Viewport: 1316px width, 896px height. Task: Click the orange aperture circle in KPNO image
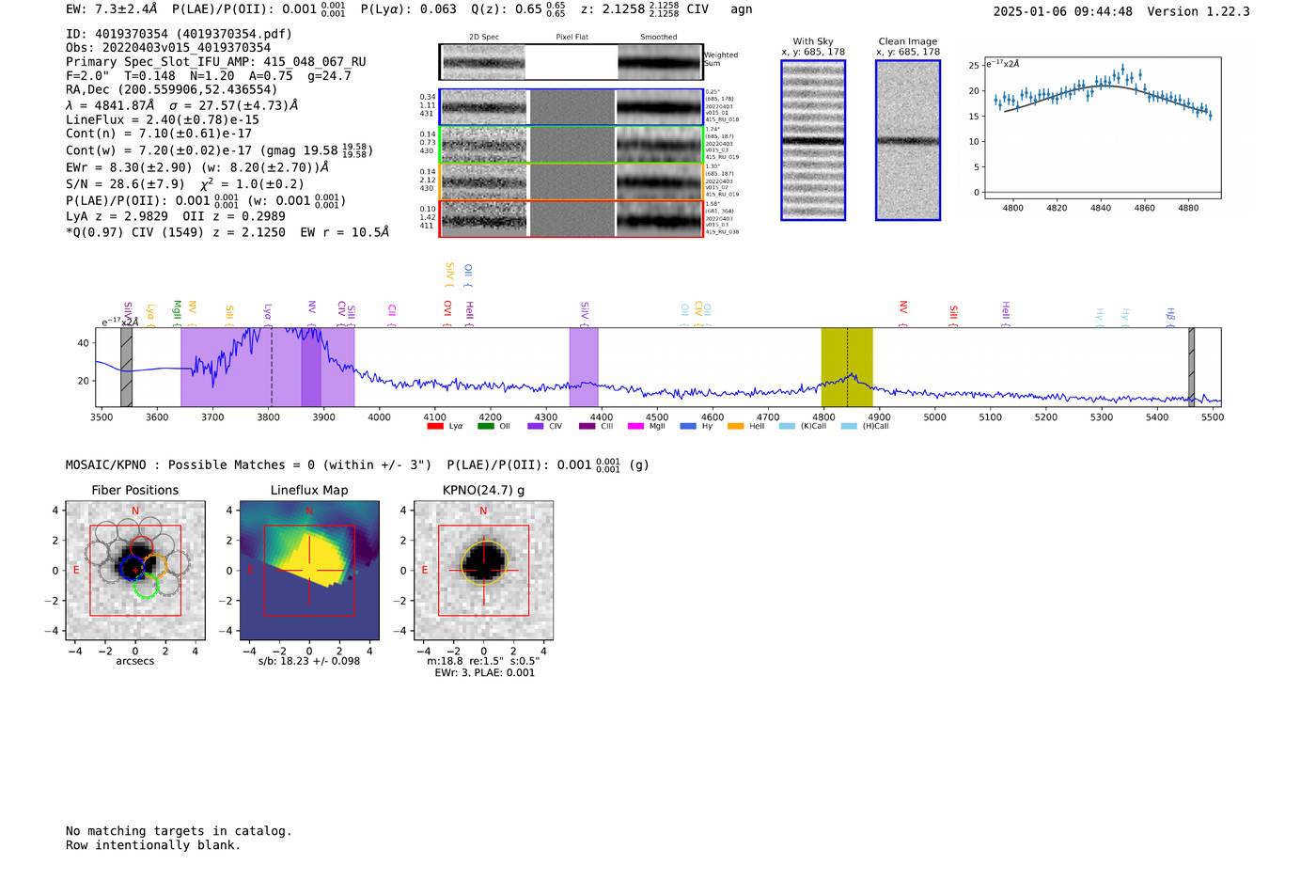483,563
